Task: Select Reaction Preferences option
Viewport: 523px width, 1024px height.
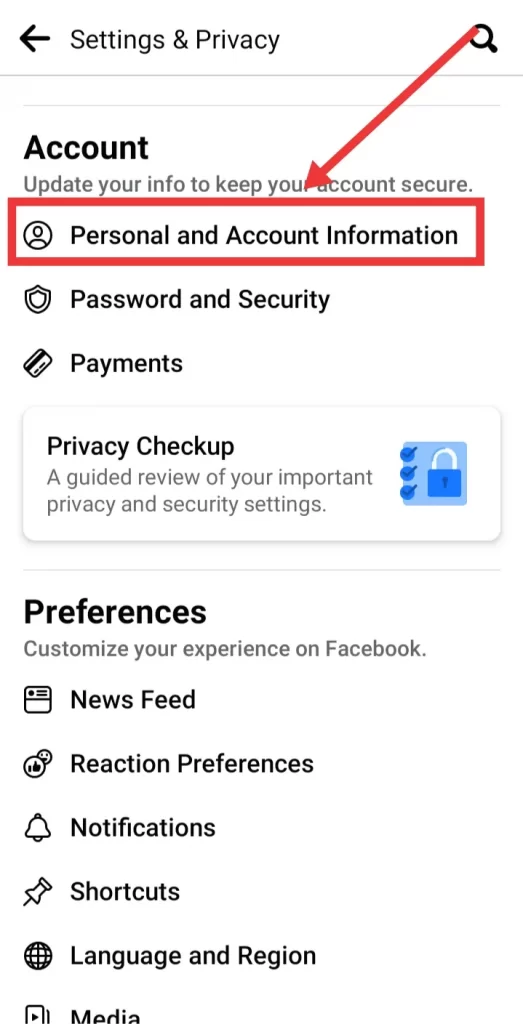Action: (x=192, y=763)
